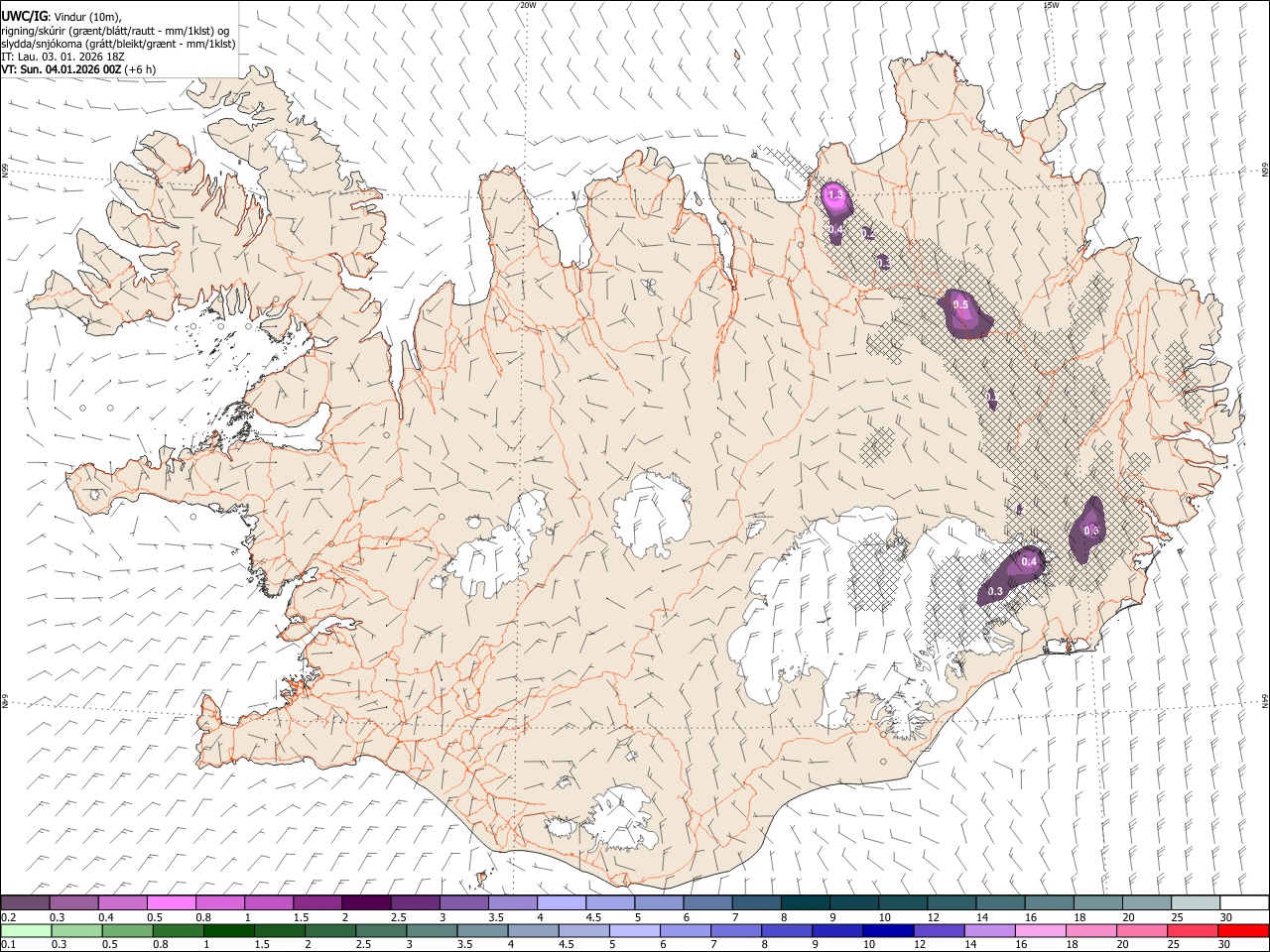Click the top legend swatch starting at 0.2

(25, 903)
